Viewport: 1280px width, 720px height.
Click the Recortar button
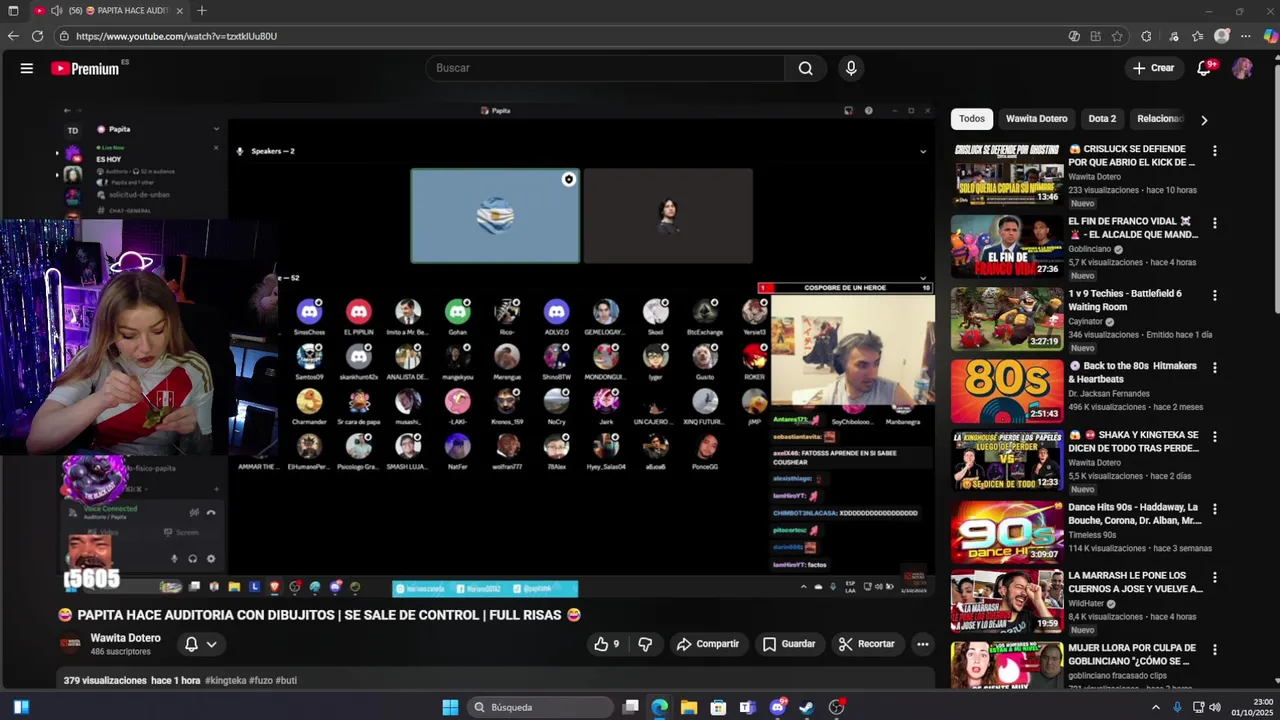866,644
